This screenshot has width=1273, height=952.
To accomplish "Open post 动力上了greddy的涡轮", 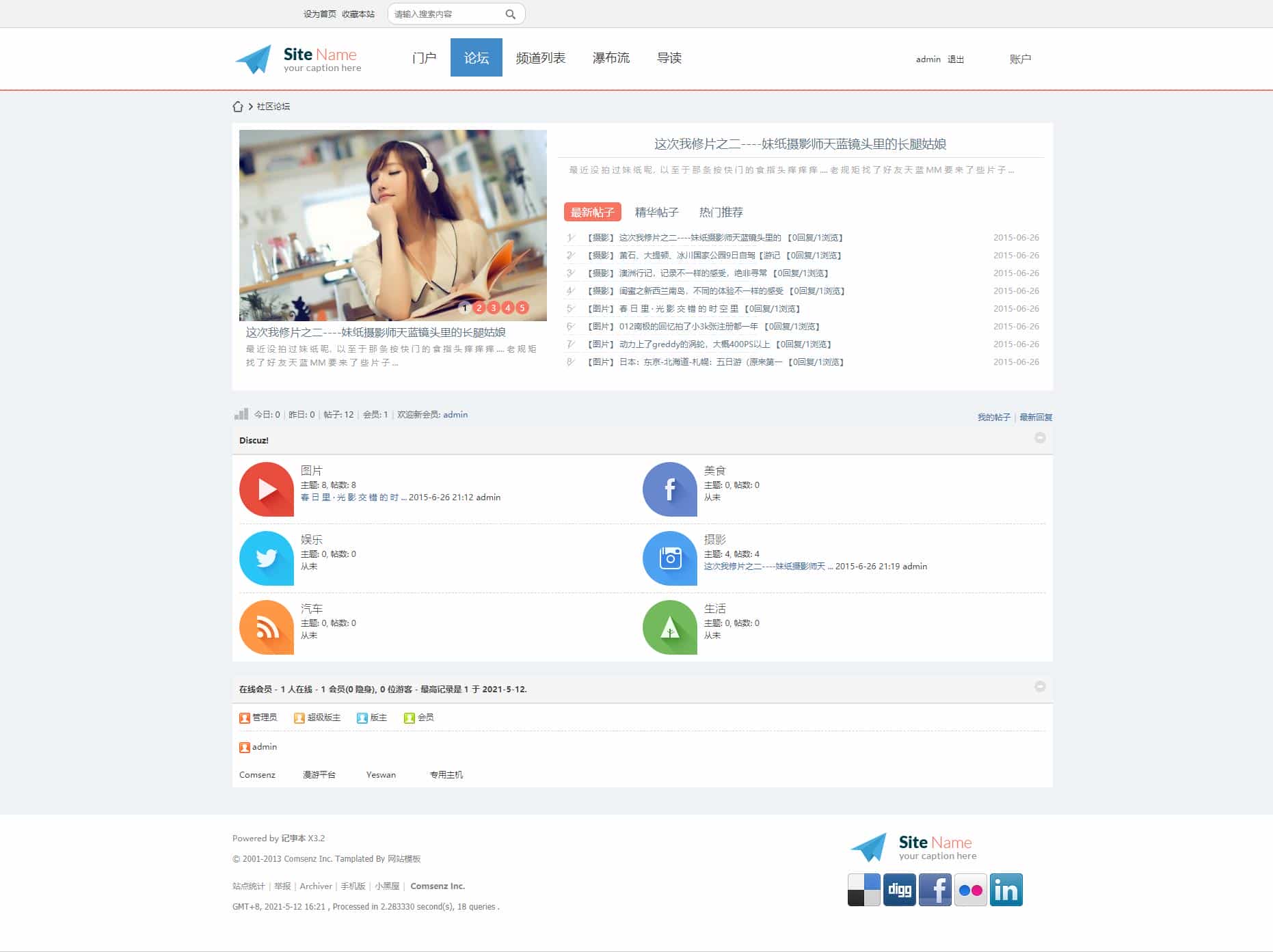I will coord(695,344).
